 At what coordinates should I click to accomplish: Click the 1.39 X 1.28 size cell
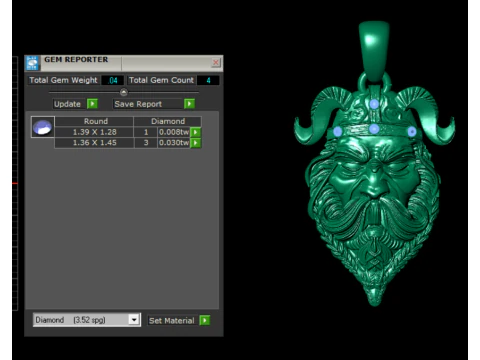tap(94, 132)
